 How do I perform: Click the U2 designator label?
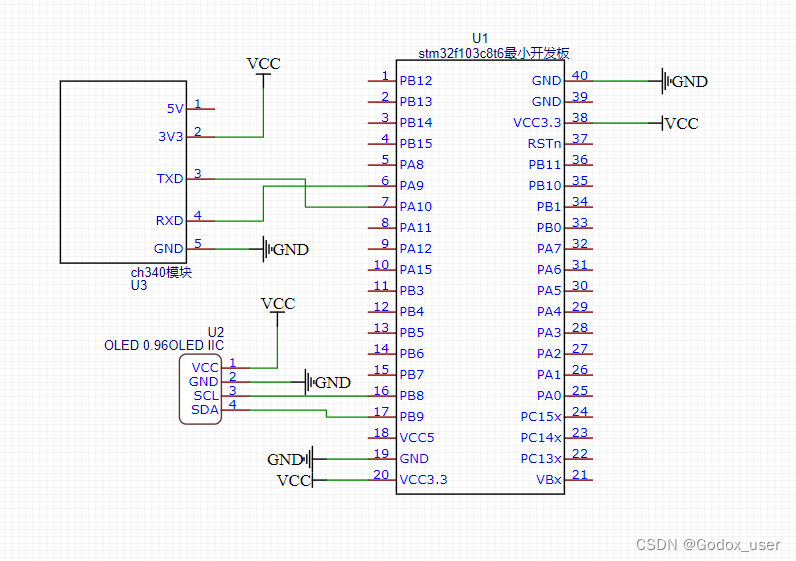coord(216,332)
